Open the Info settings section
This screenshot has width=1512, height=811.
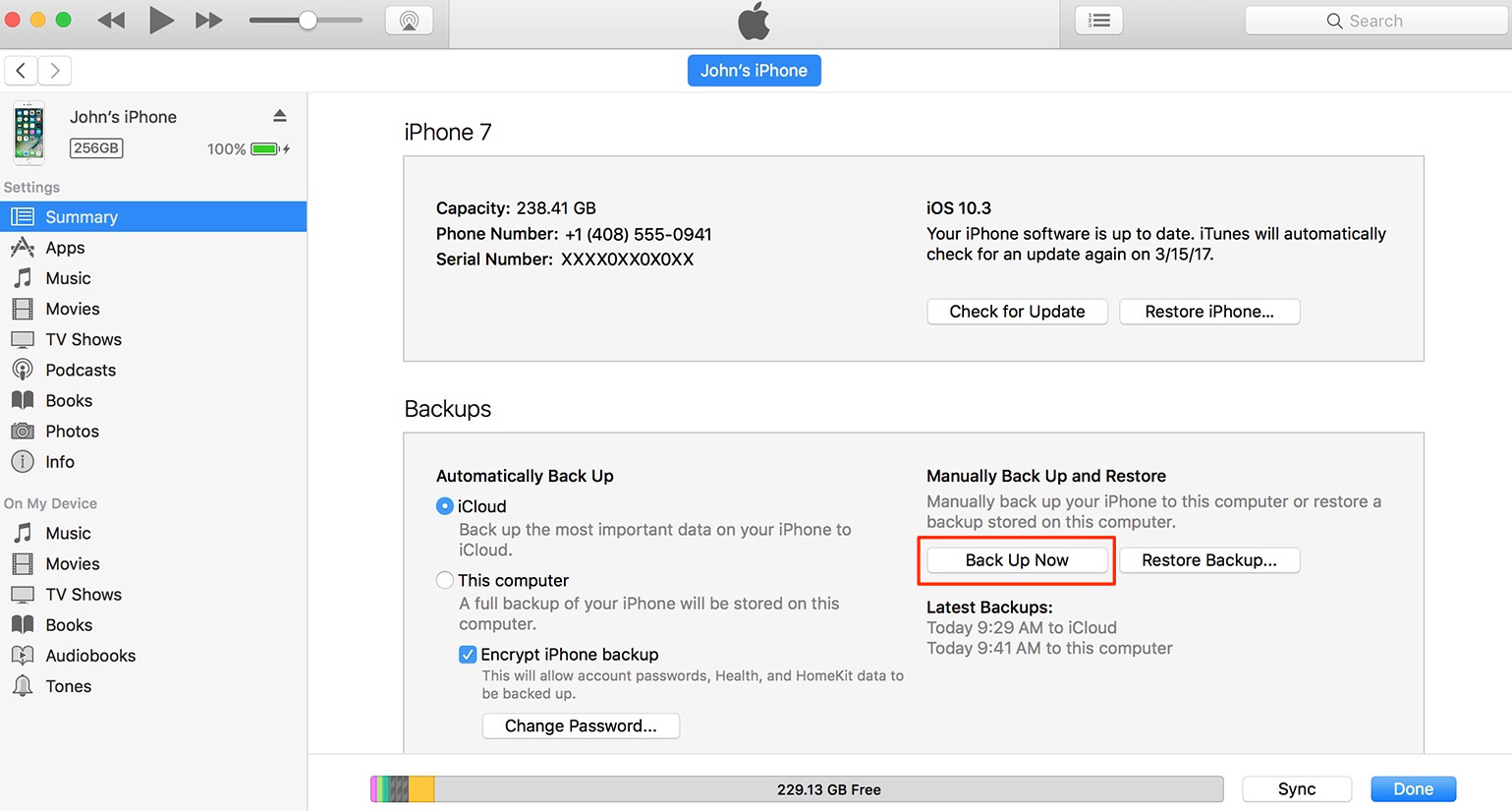(153, 461)
